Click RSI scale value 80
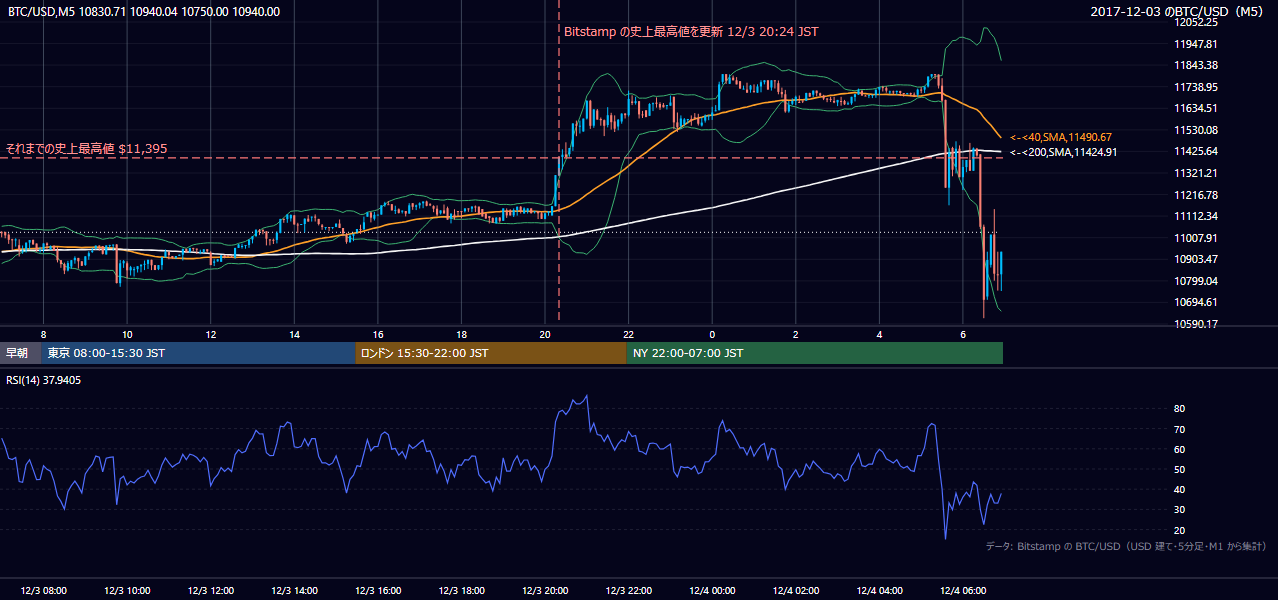Image resolution: width=1278 pixels, height=600 pixels. click(1179, 409)
